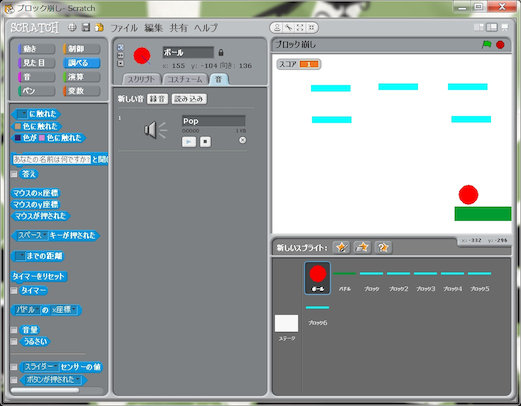Delete the Pop sound
This screenshot has height=406, width=521.
(x=243, y=140)
